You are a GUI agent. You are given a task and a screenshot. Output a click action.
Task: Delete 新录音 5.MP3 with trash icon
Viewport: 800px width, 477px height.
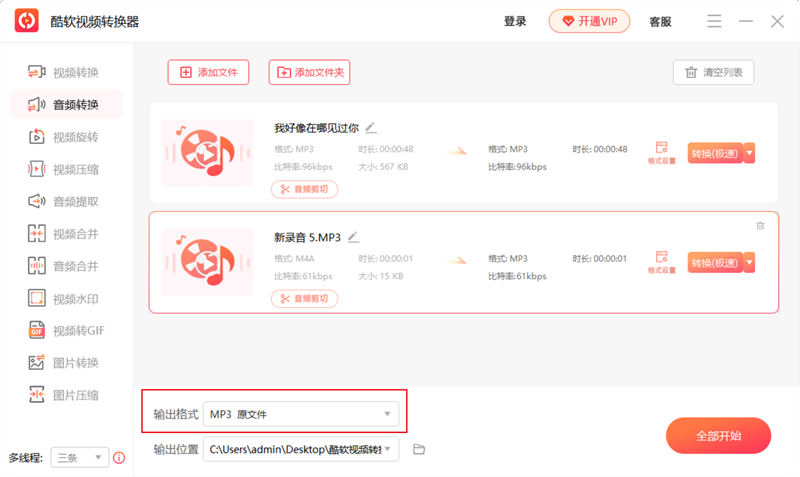760,225
